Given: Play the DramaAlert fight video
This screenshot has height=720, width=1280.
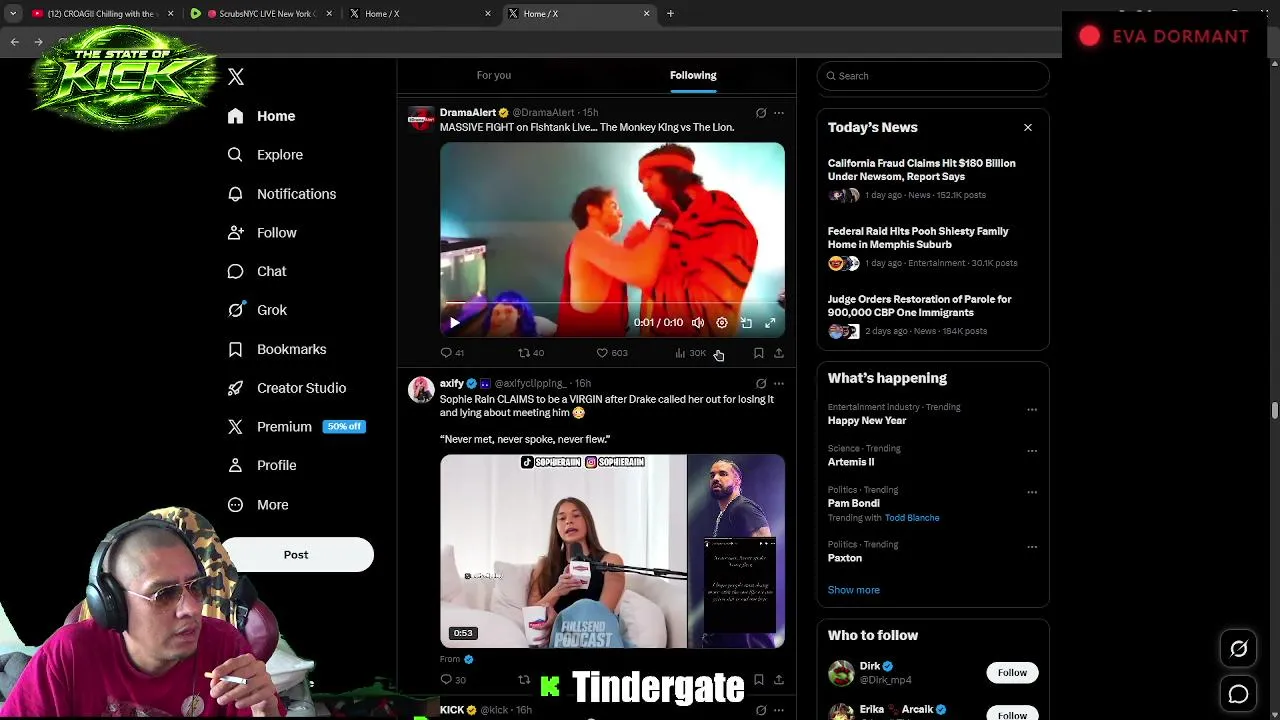Looking at the screenshot, I should [x=455, y=323].
